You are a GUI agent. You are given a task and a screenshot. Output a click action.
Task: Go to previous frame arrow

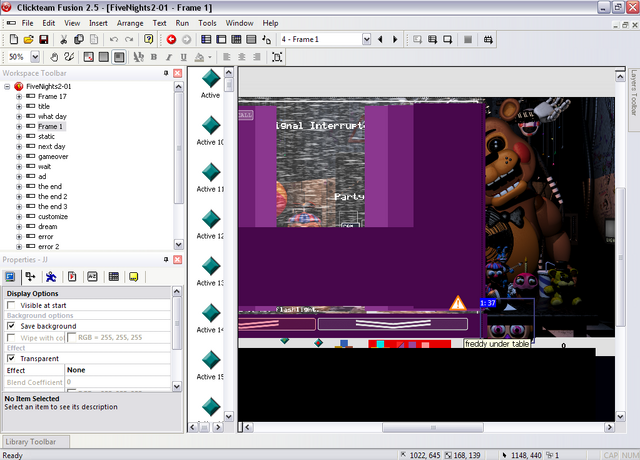point(380,39)
